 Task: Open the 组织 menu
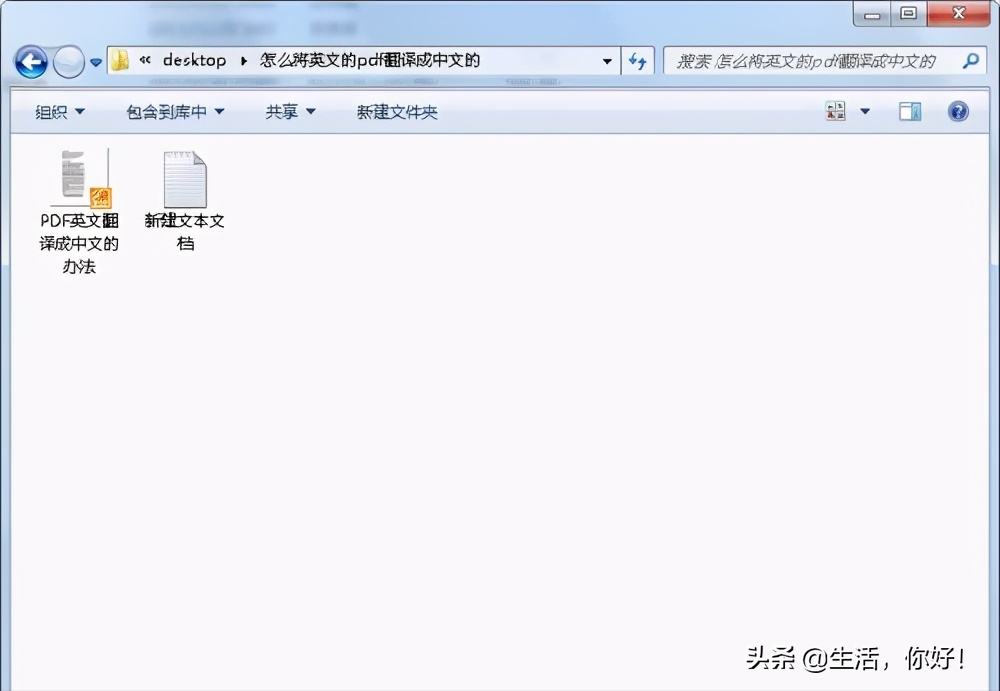pos(60,112)
